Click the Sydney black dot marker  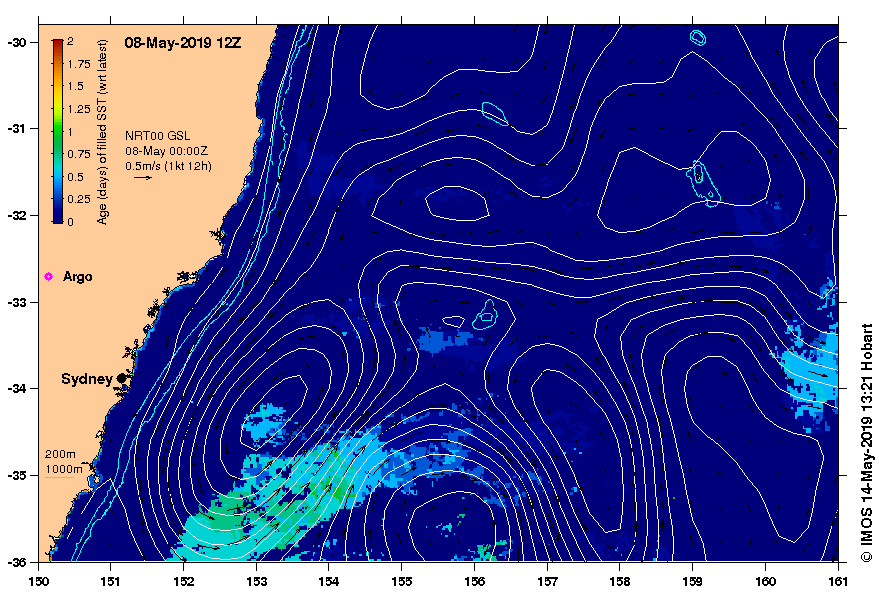122,379
